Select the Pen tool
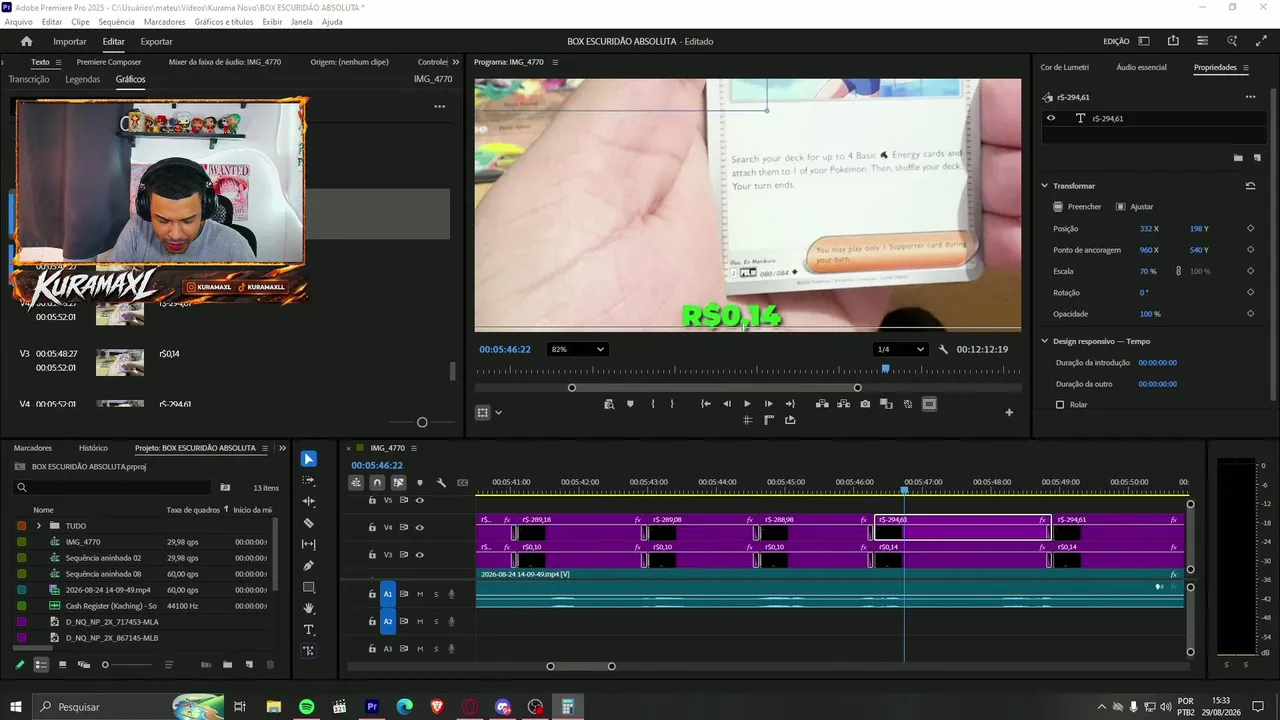1280x720 pixels. [x=309, y=566]
